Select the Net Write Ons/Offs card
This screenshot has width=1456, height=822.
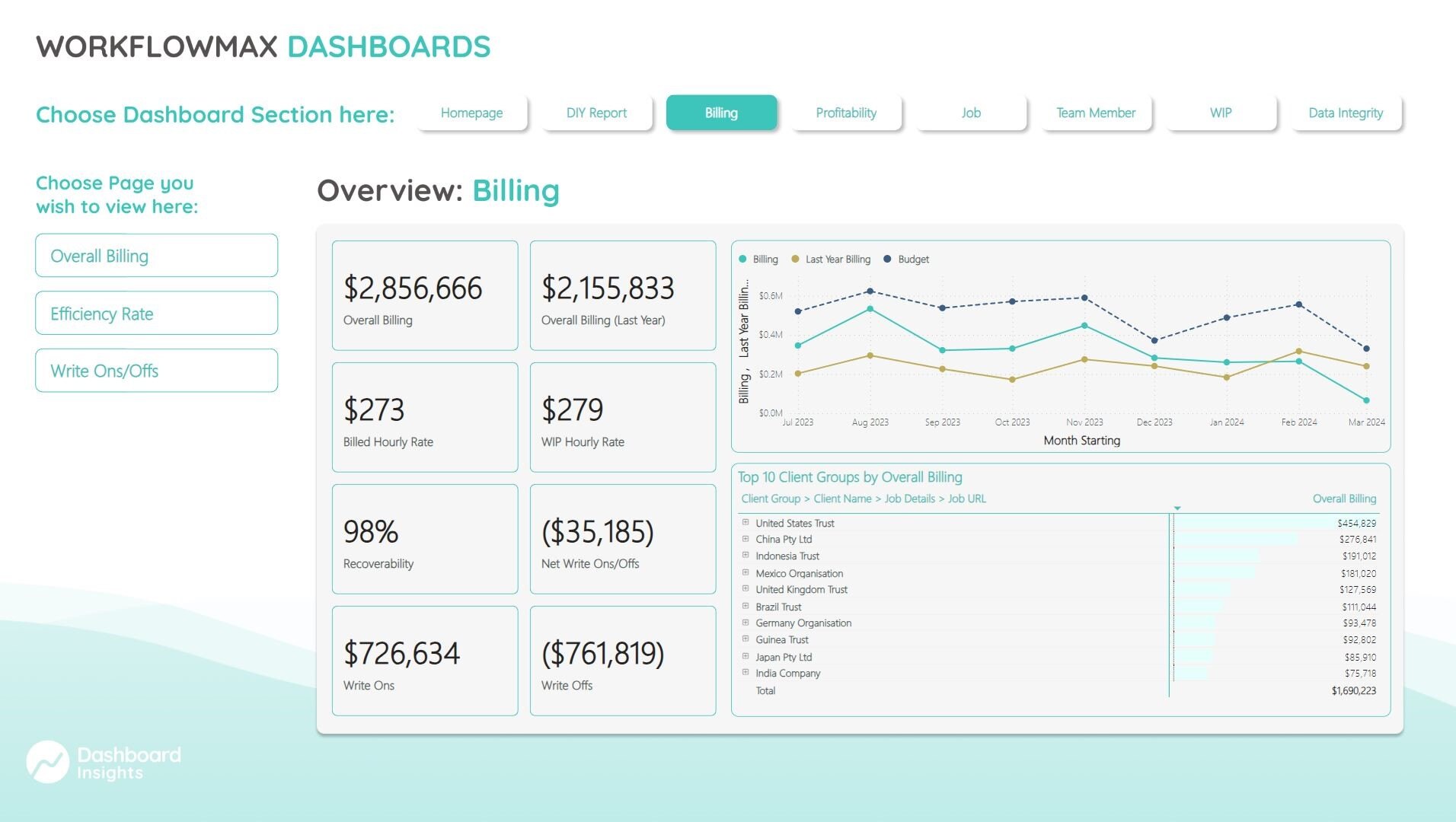(x=623, y=539)
